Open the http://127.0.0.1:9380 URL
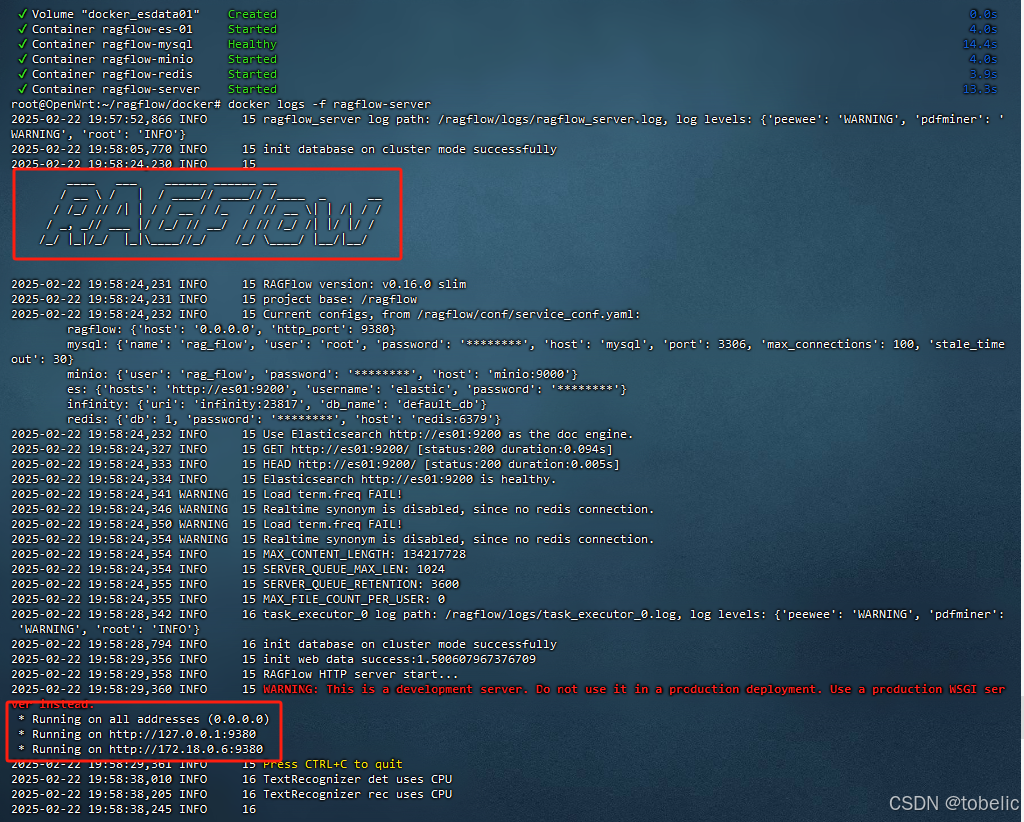Screen dimensions: 1024x822 pos(182,735)
